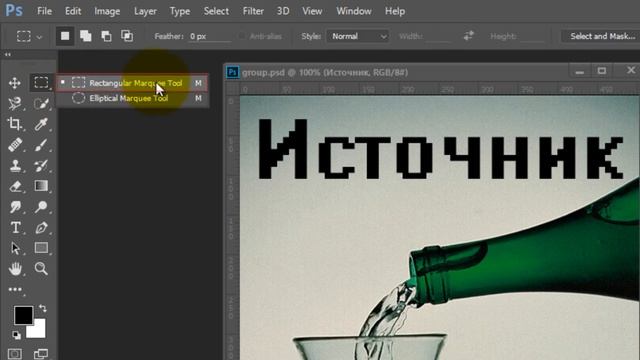Choose Add to selection mode
Image resolution: width=640 pixels, height=360 pixels.
pyautogui.click(x=86, y=36)
